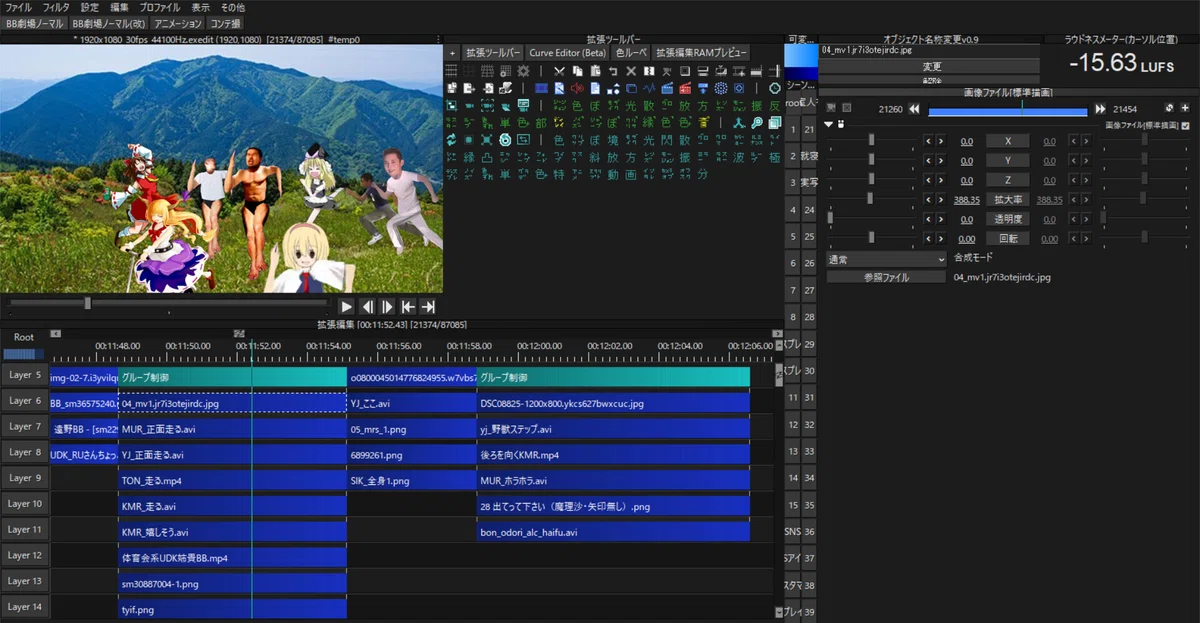Click the 参照ファイル button
Image resolution: width=1200 pixels, height=623 pixels.
(886, 277)
